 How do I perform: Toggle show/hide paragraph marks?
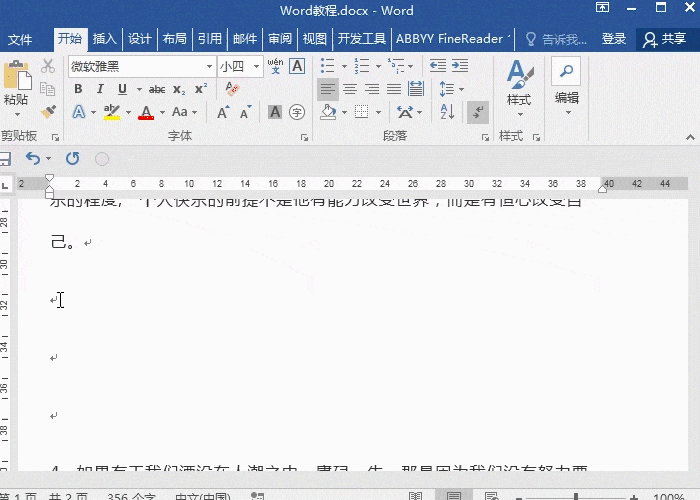coord(479,111)
